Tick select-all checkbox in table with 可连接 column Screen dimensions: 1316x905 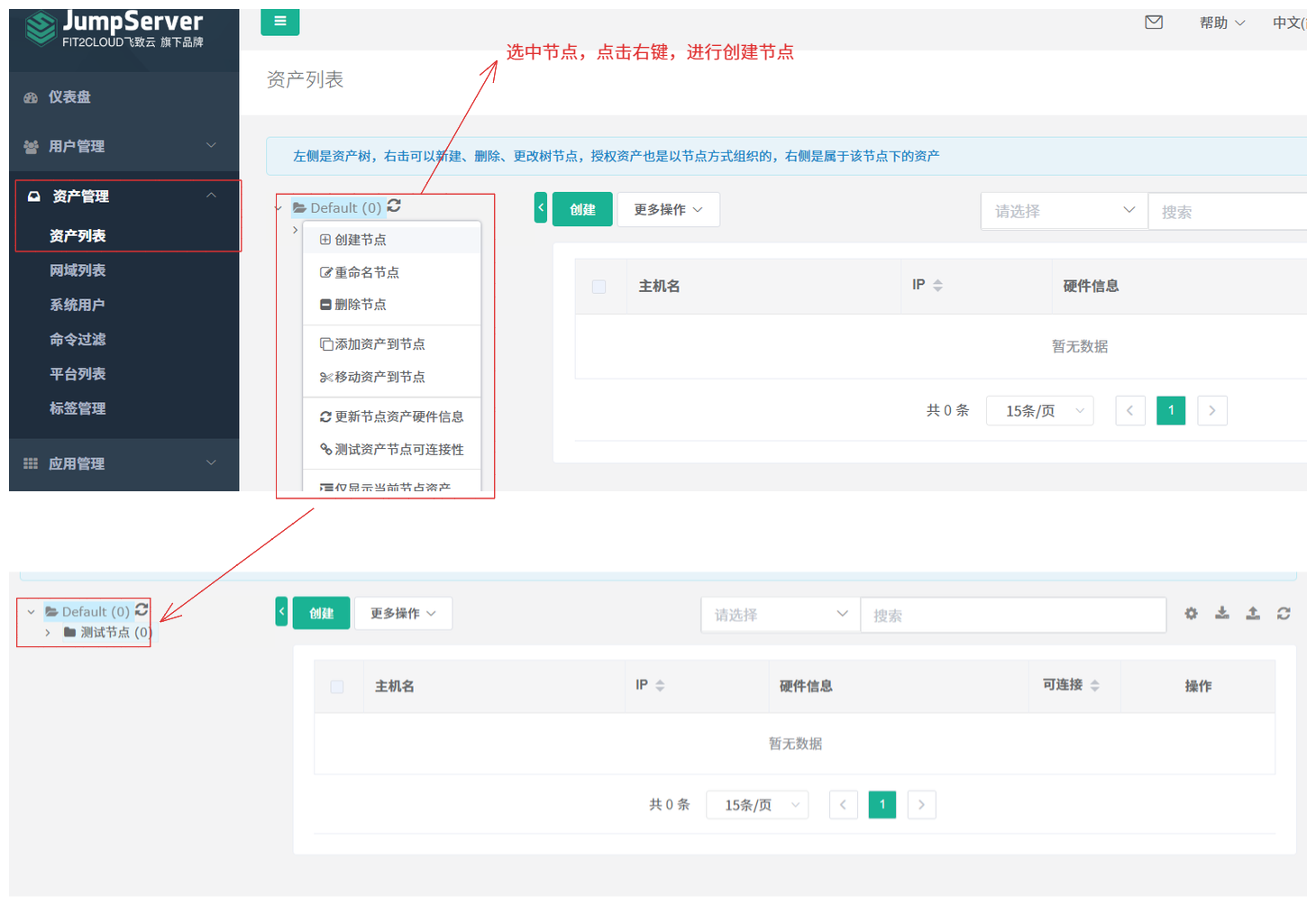pos(337,687)
